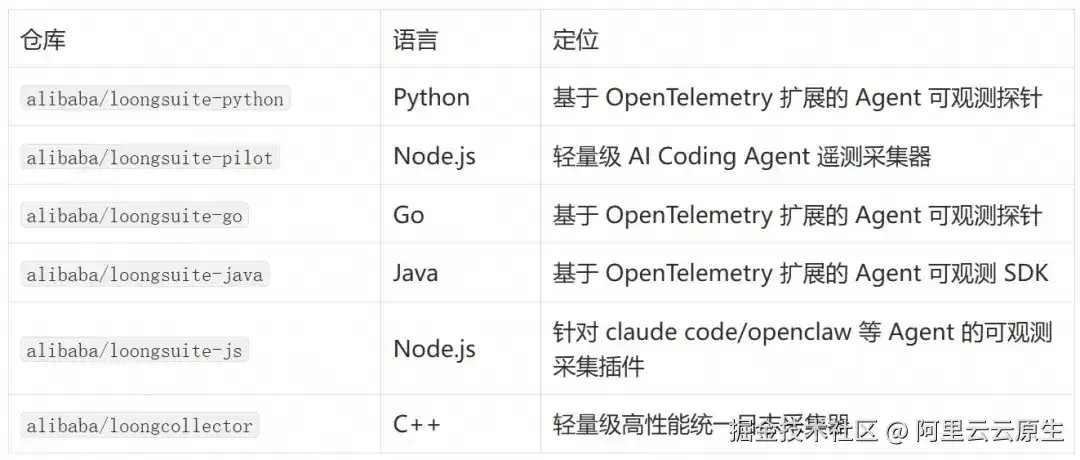Select the alibaba/loongsuite-pilot repository name
This screenshot has height=460, width=1080.
point(149,157)
